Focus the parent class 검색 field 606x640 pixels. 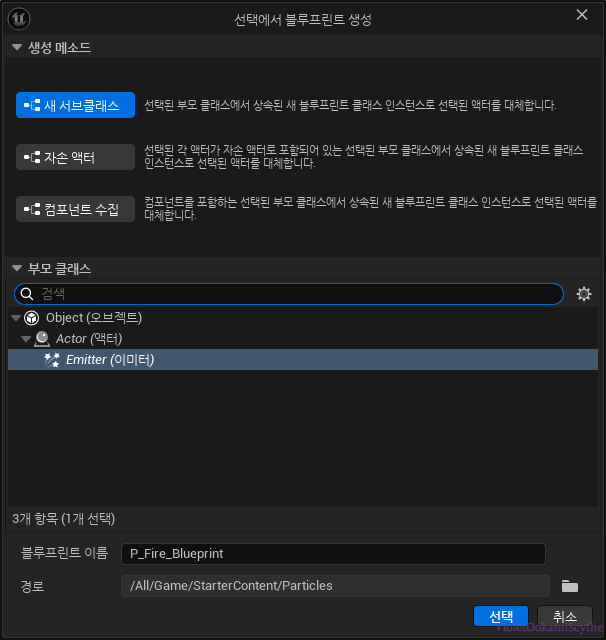[289, 294]
